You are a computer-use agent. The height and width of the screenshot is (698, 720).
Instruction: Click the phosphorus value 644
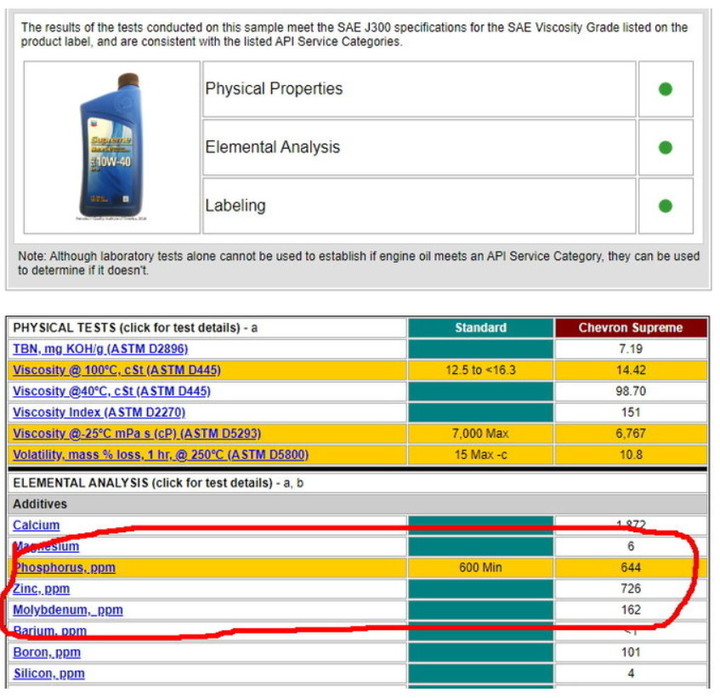[x=630, y=568]
